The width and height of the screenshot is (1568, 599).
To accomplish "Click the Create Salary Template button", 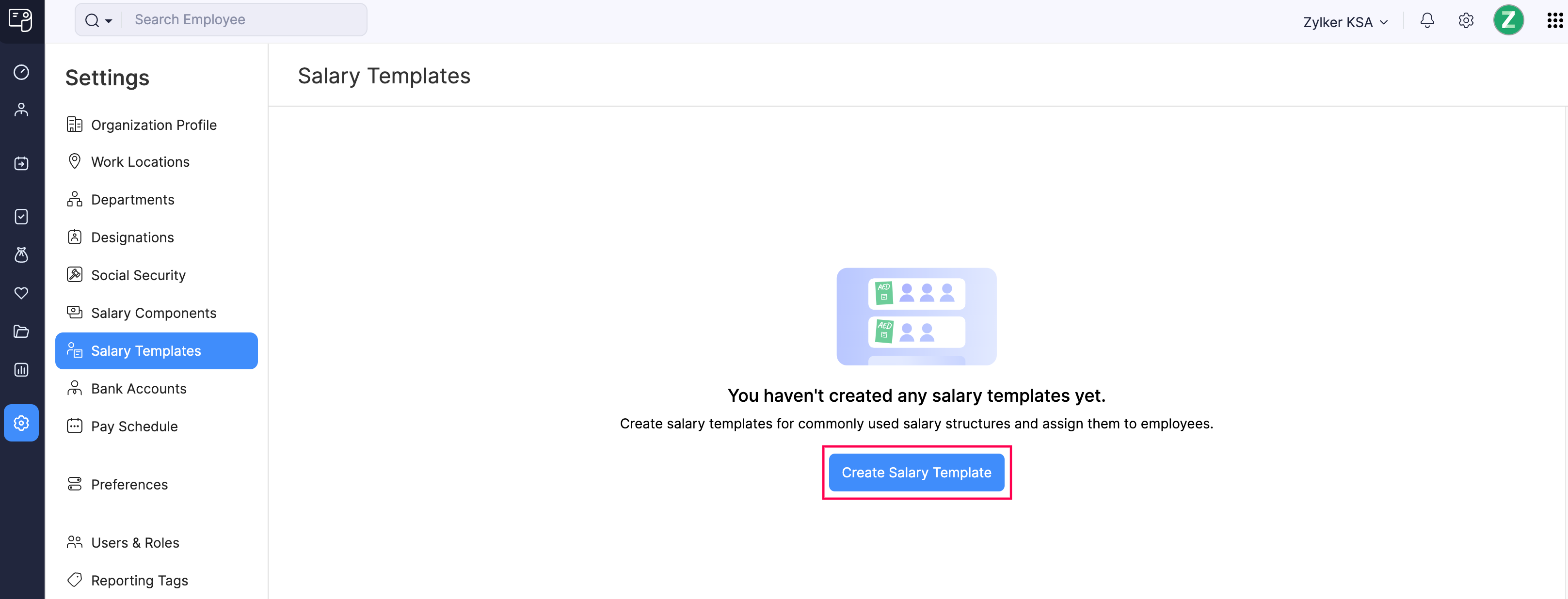I will [x=916, y=473].
